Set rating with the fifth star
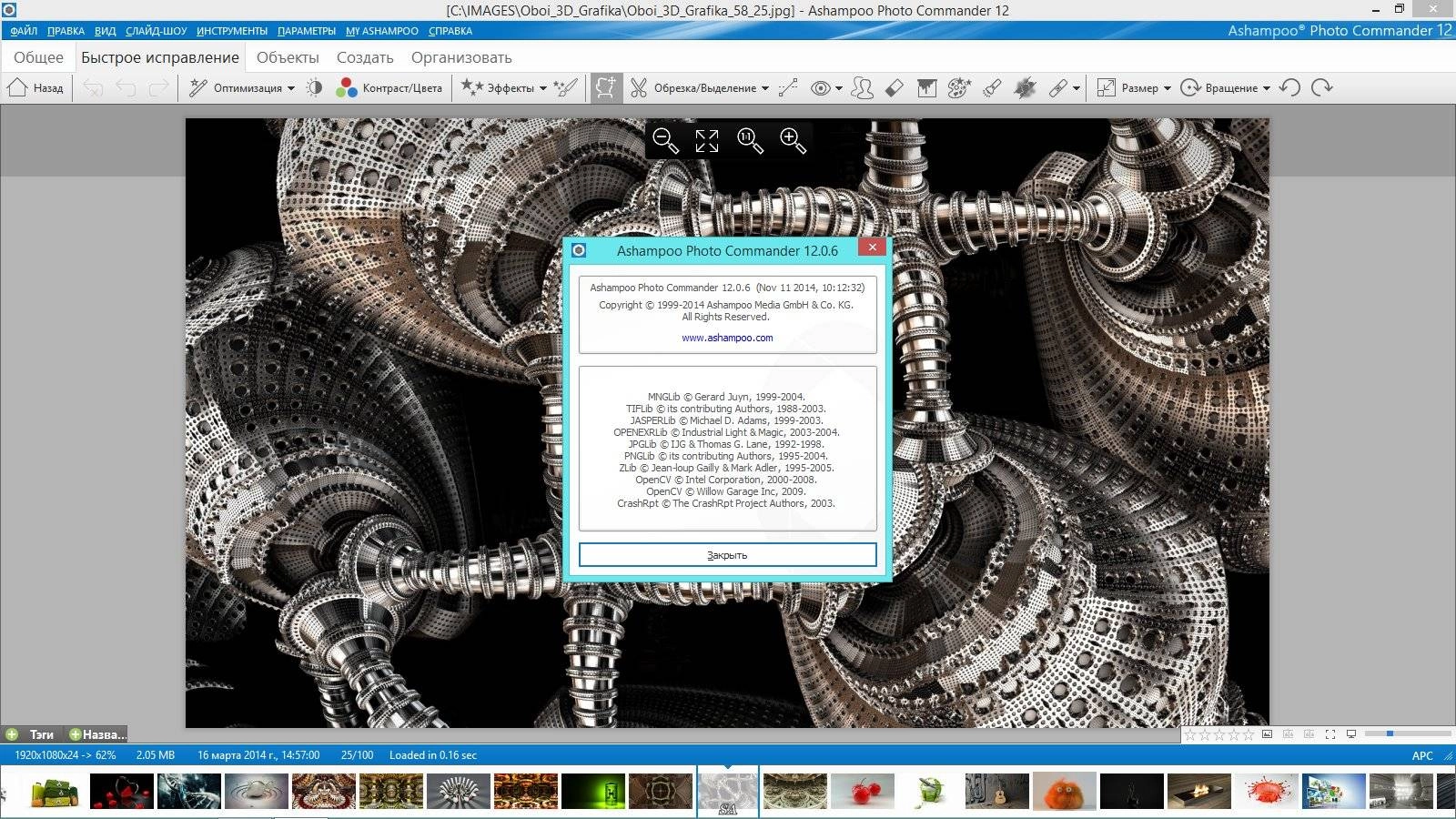This screenshot has width=1456, height=819. pos(1248,734)
